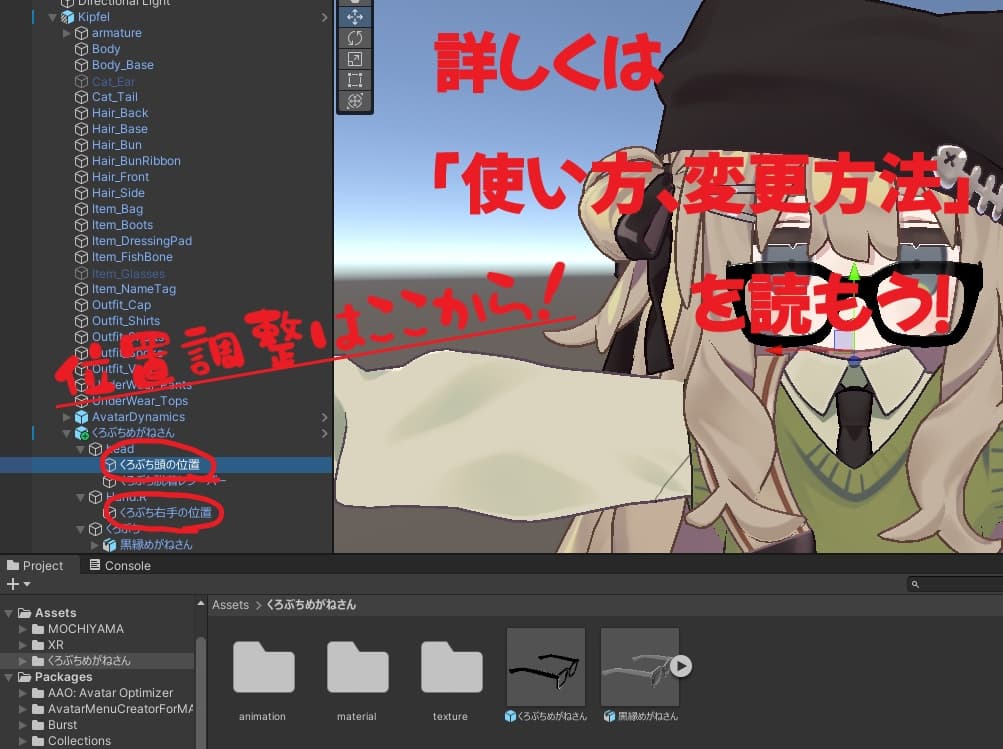The height and width of the screenshot is (749, 1003).
Task: Open the material folder
Action: (x=357, y=668)
